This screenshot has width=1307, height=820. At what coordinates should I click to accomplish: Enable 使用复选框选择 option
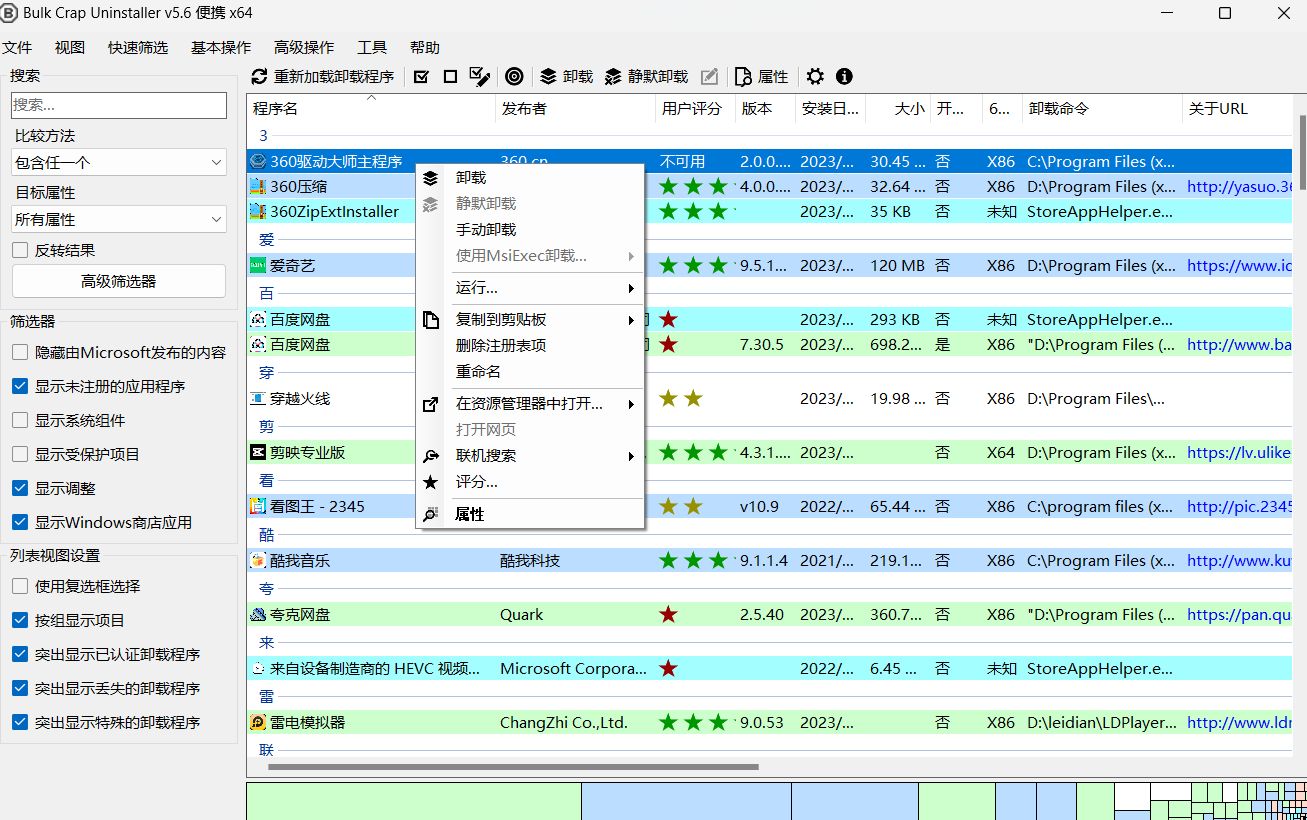[20, 586]
